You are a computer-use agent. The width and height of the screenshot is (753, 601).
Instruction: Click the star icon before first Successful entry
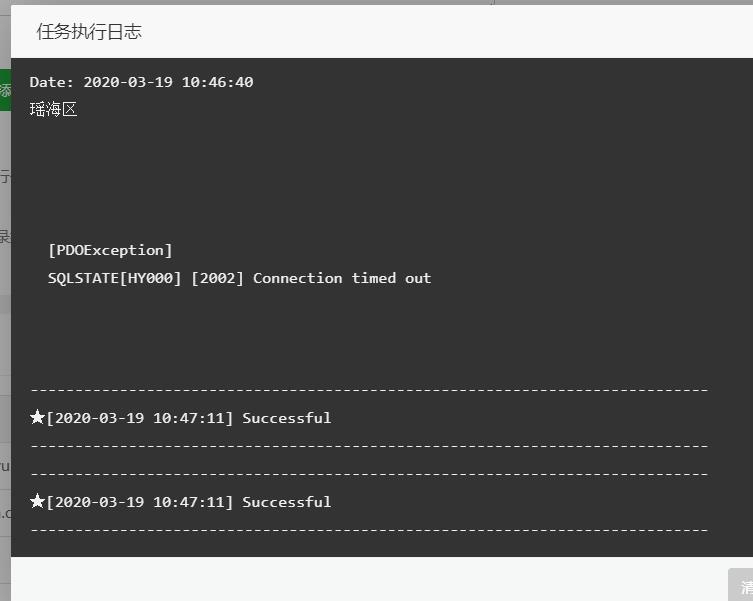pyautogui.click(x=38, y=418)
